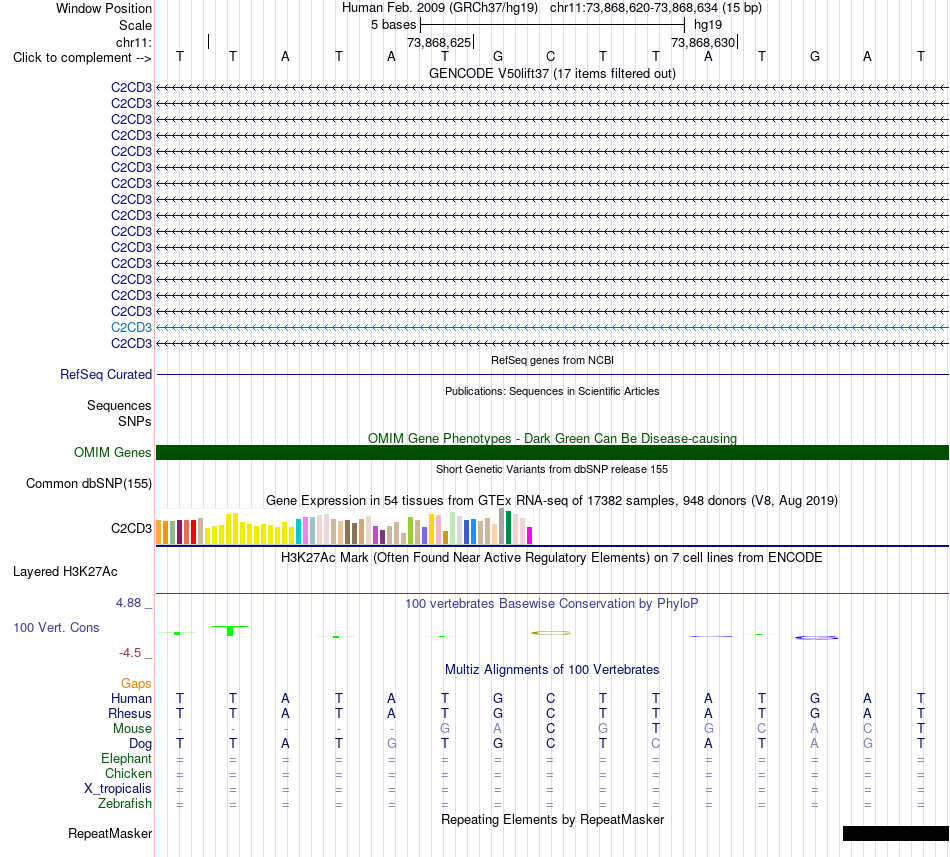This screenshot has height=857, width=950.
Task: Click the Dog species label
Action: [x=140, y=744]
